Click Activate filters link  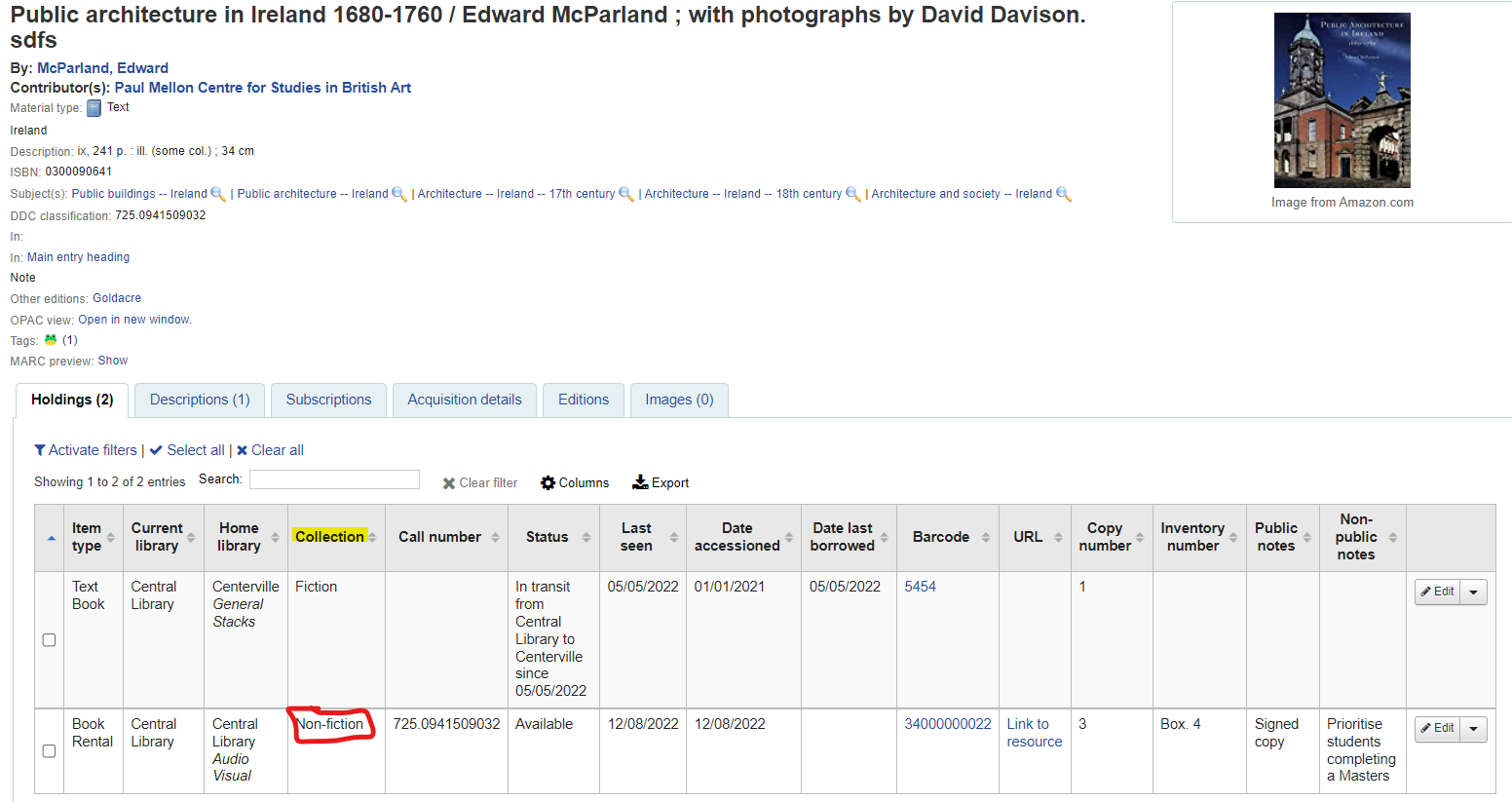tap(86, 450)
